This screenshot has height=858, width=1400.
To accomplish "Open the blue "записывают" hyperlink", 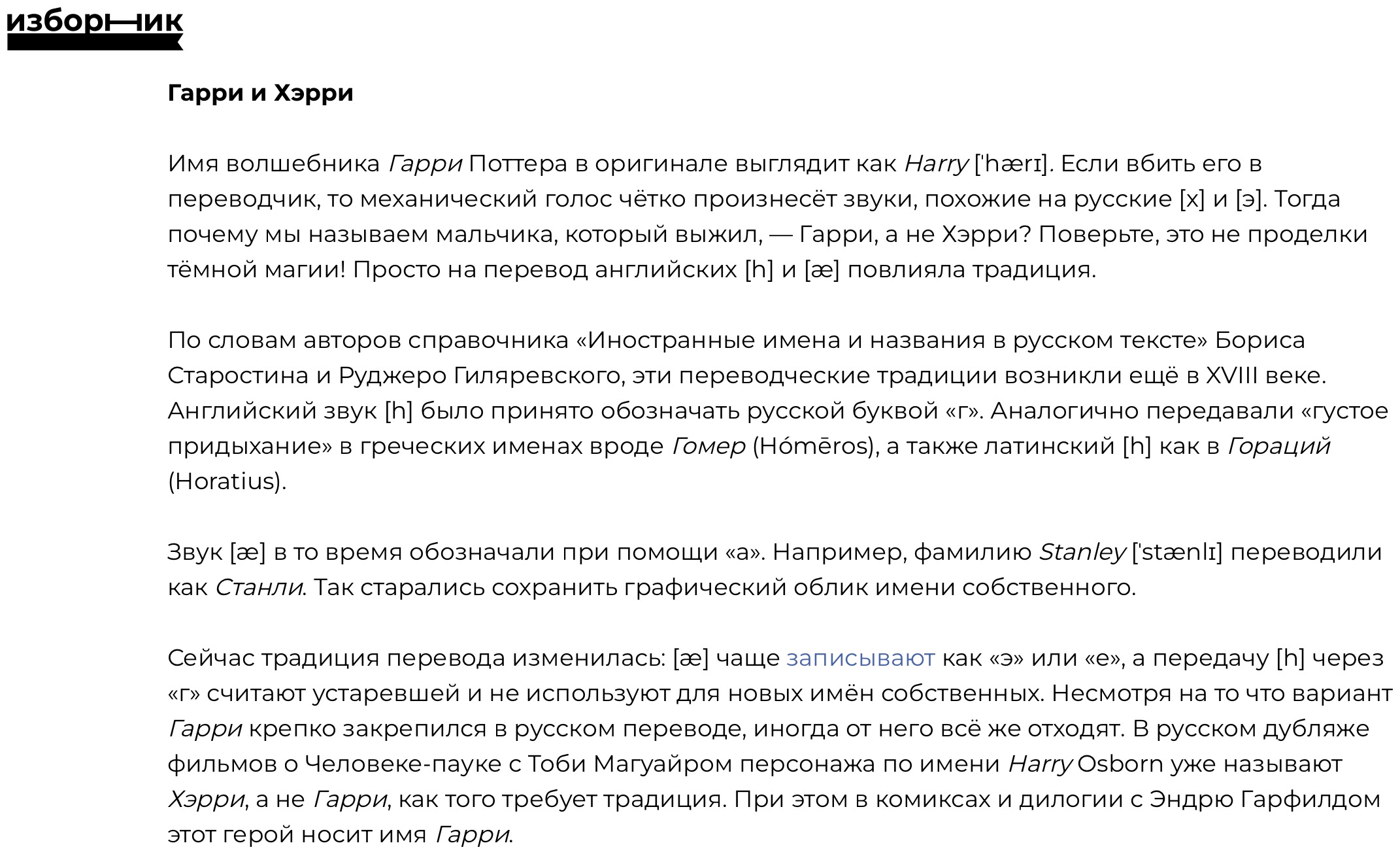I will point(860,658).
